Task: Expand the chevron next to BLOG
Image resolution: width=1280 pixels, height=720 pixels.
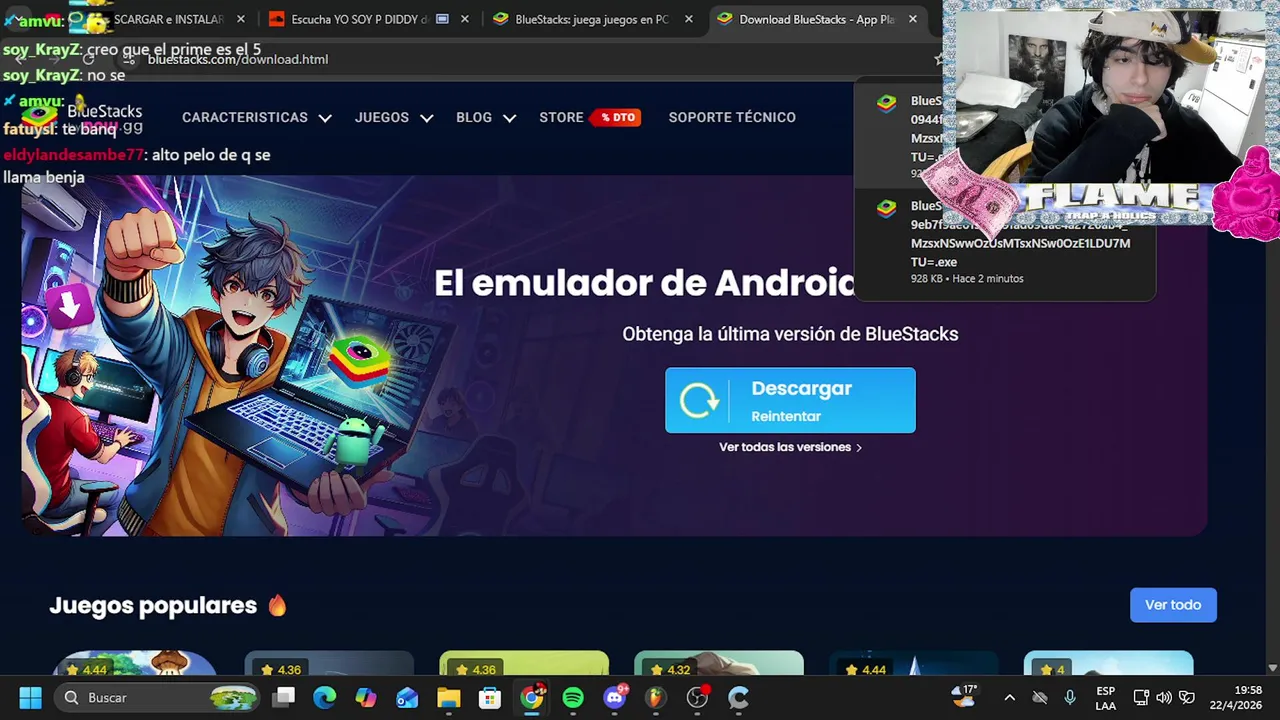Action: click(509, 118)
